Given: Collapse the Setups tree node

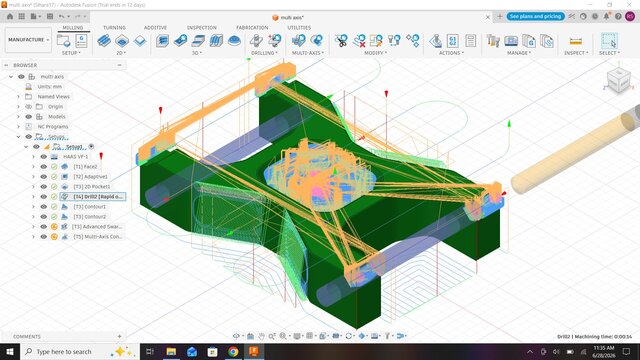Looking at the screenshot, I should pos(18,136).
